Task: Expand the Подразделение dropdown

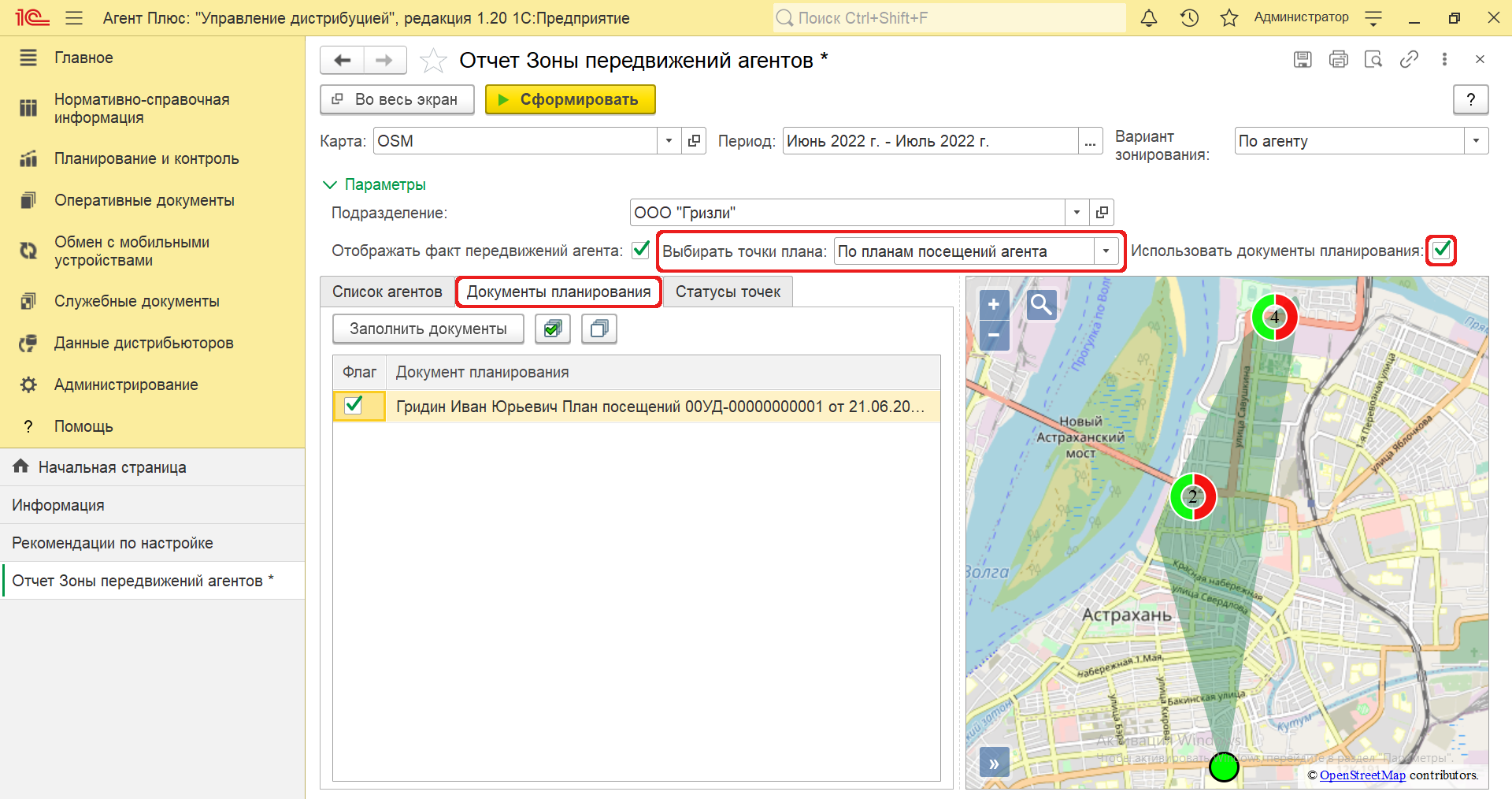Action: tap(1077, 213)
